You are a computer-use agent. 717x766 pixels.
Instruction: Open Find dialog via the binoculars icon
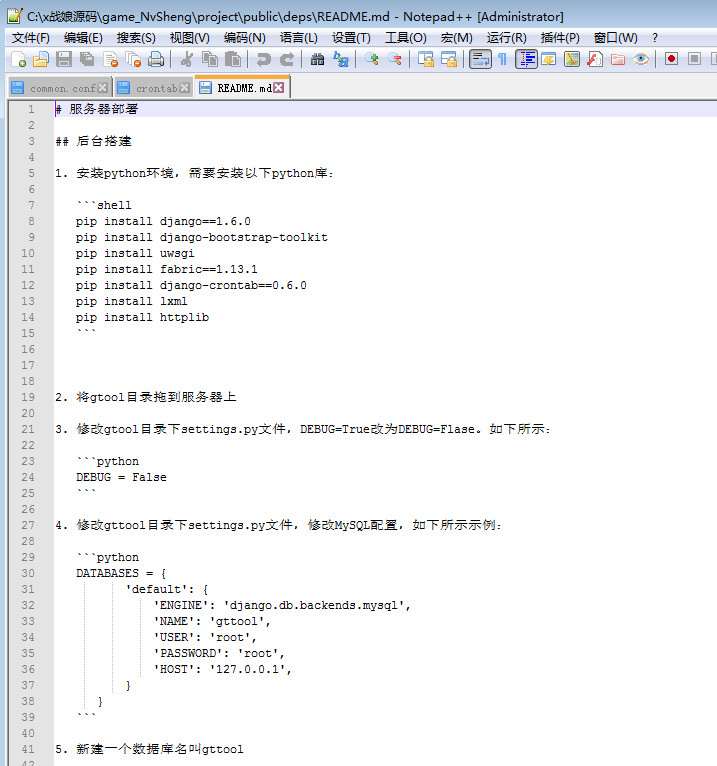(x=317, y=60)
